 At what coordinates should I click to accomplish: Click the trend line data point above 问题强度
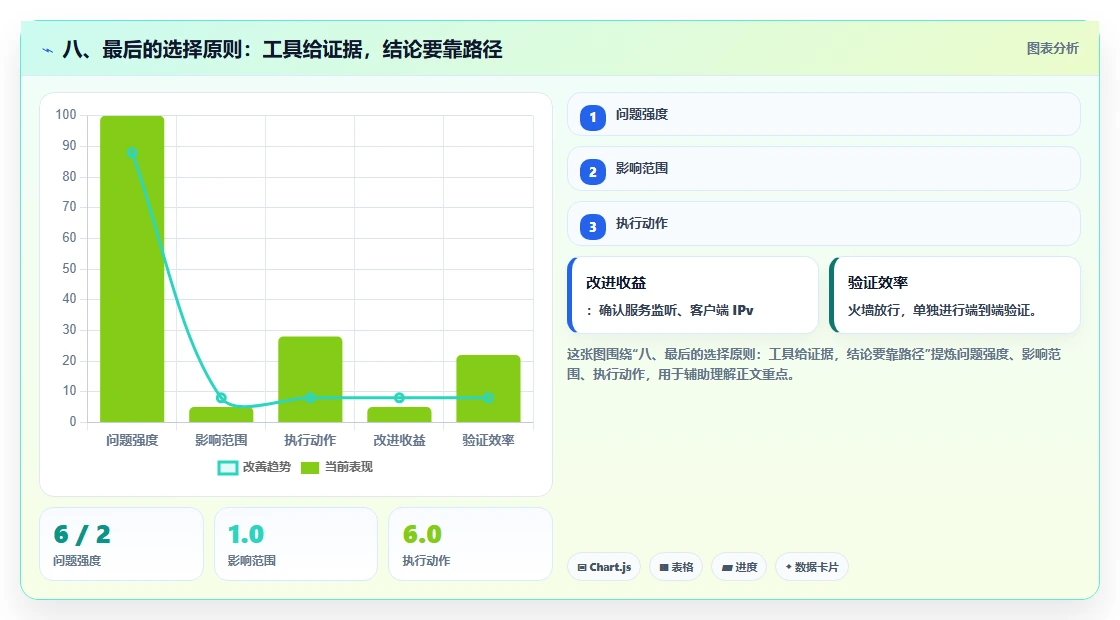pyautogui.click(x=132, y=153)
